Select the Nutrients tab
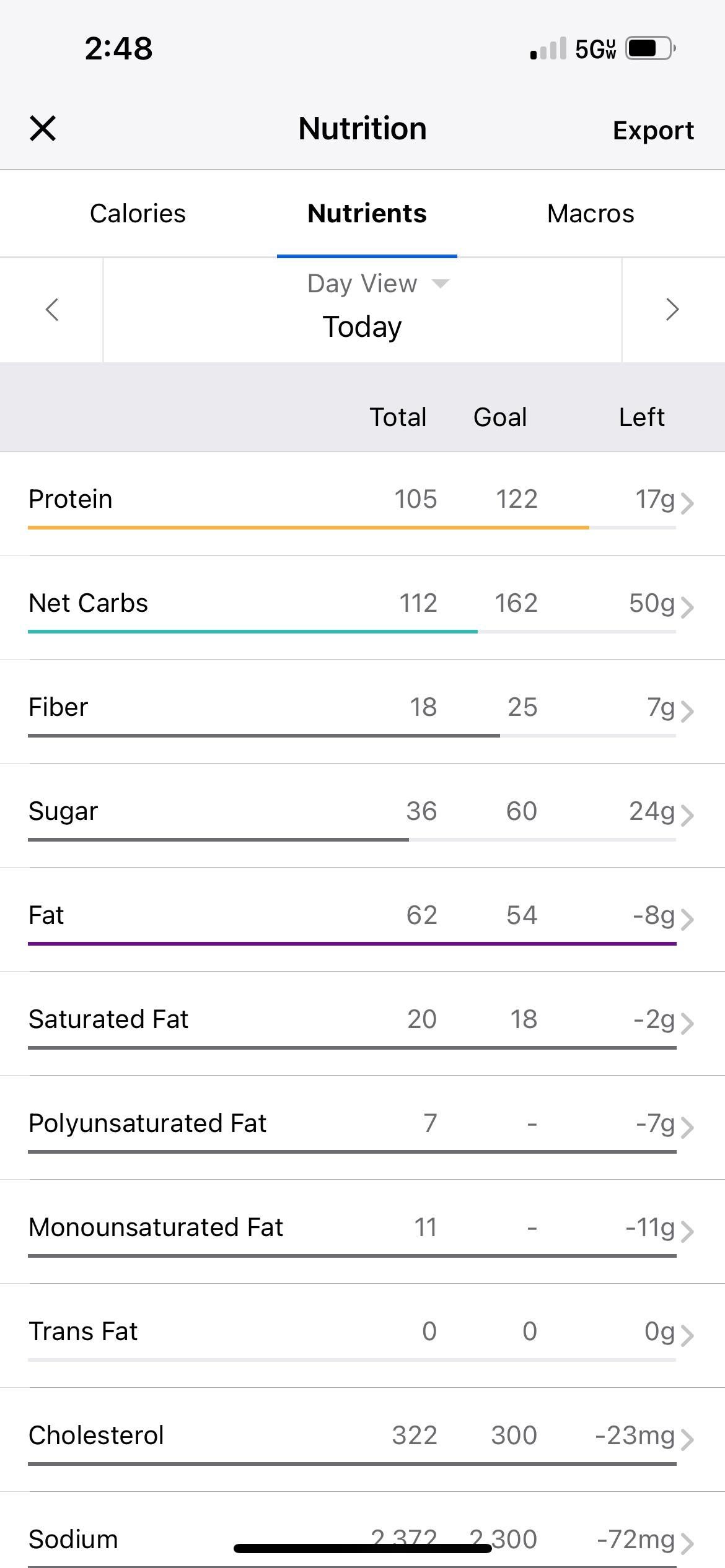The image size is (725, 1568). click(367, 214)
